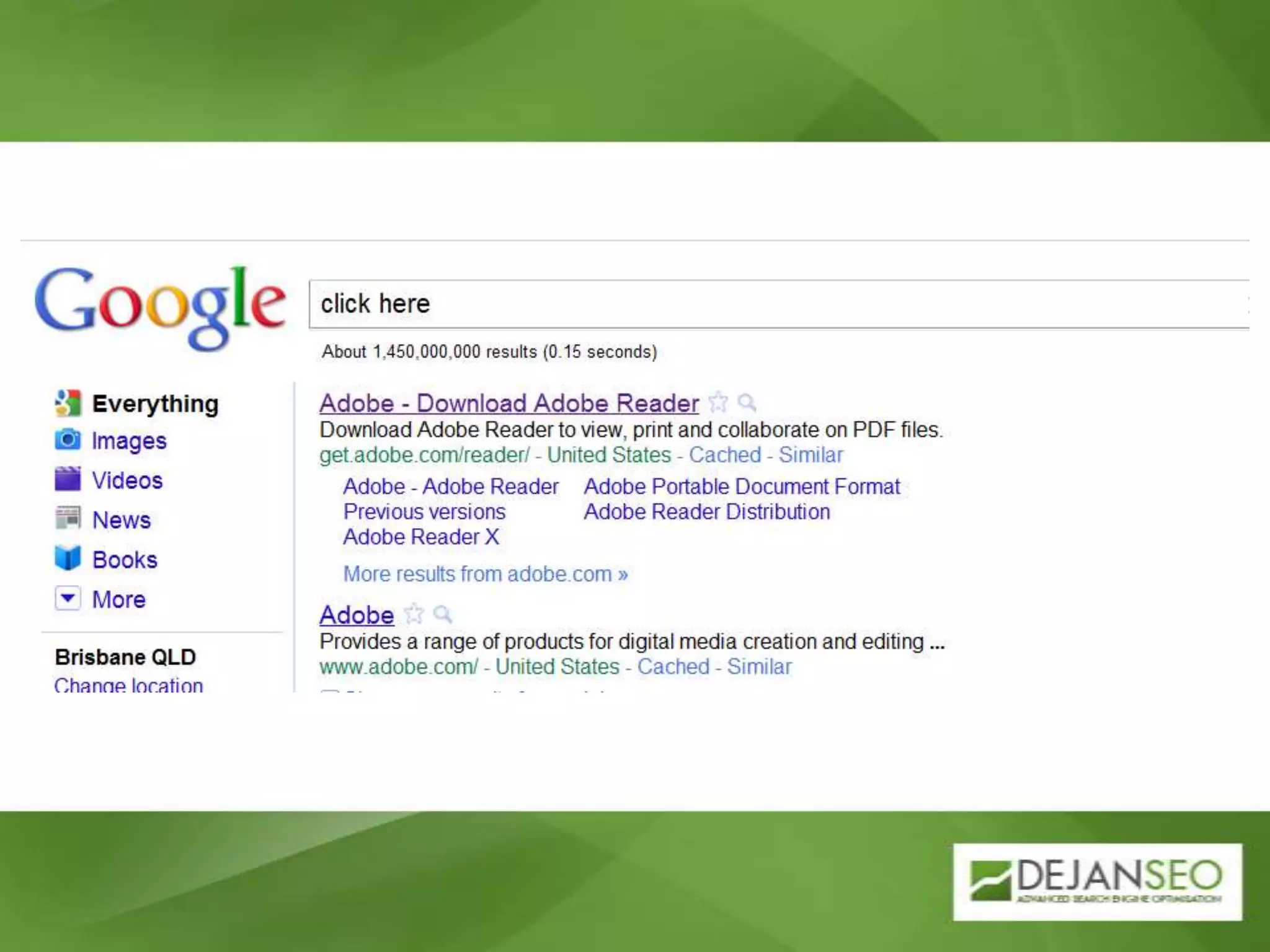The width and height of the screenshot is (1270, 952).
Task: Click the Dejan SEO logo
Action: 1097,881
